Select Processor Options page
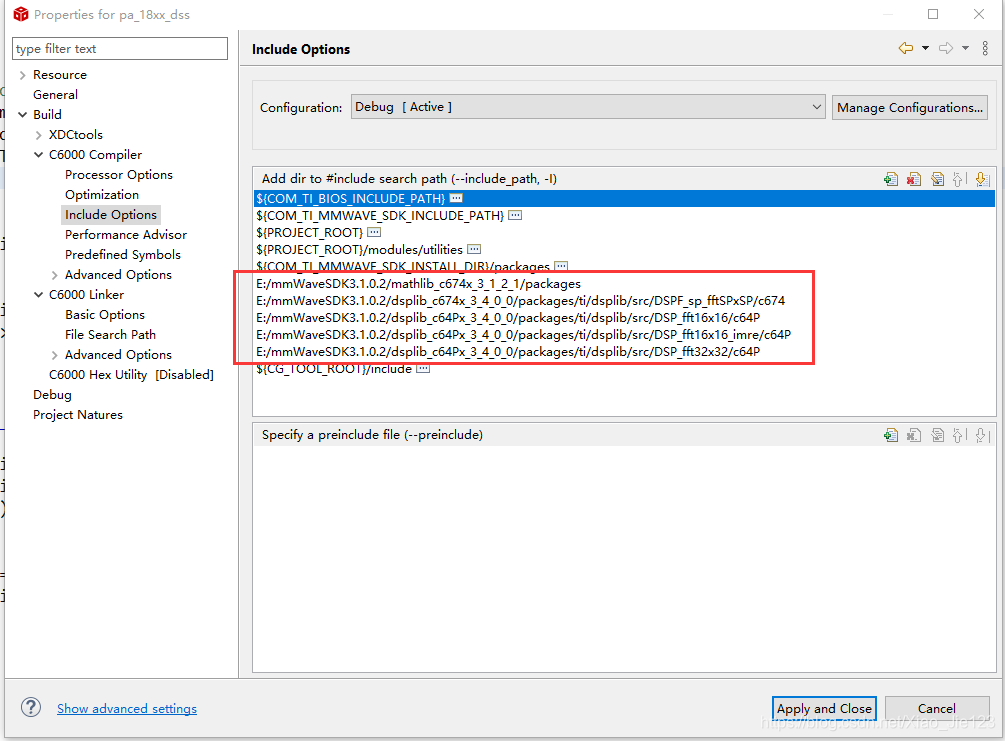This screenshot has height=741, width=1005. pos(119,174)
